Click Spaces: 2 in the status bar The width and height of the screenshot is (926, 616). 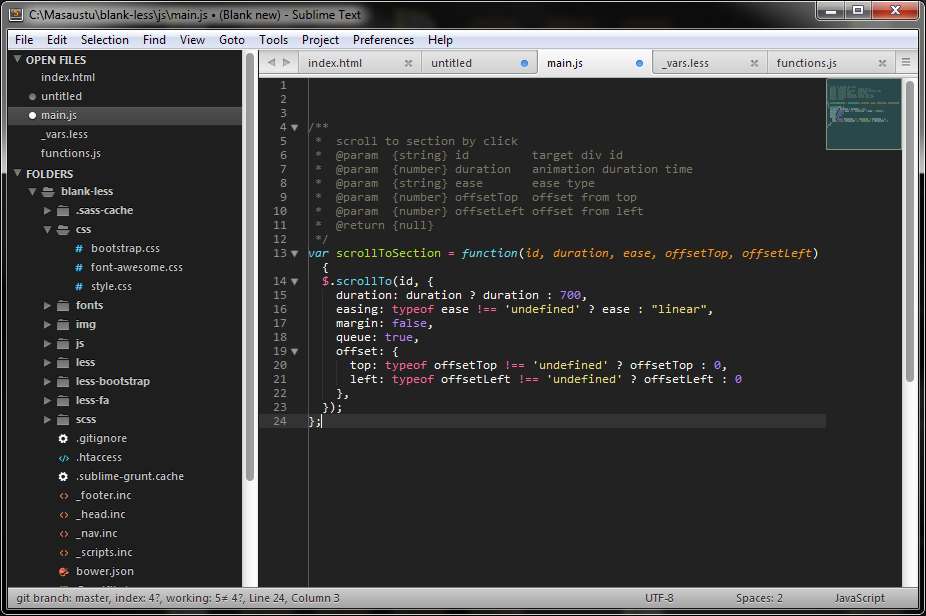(x=758, y=598)
